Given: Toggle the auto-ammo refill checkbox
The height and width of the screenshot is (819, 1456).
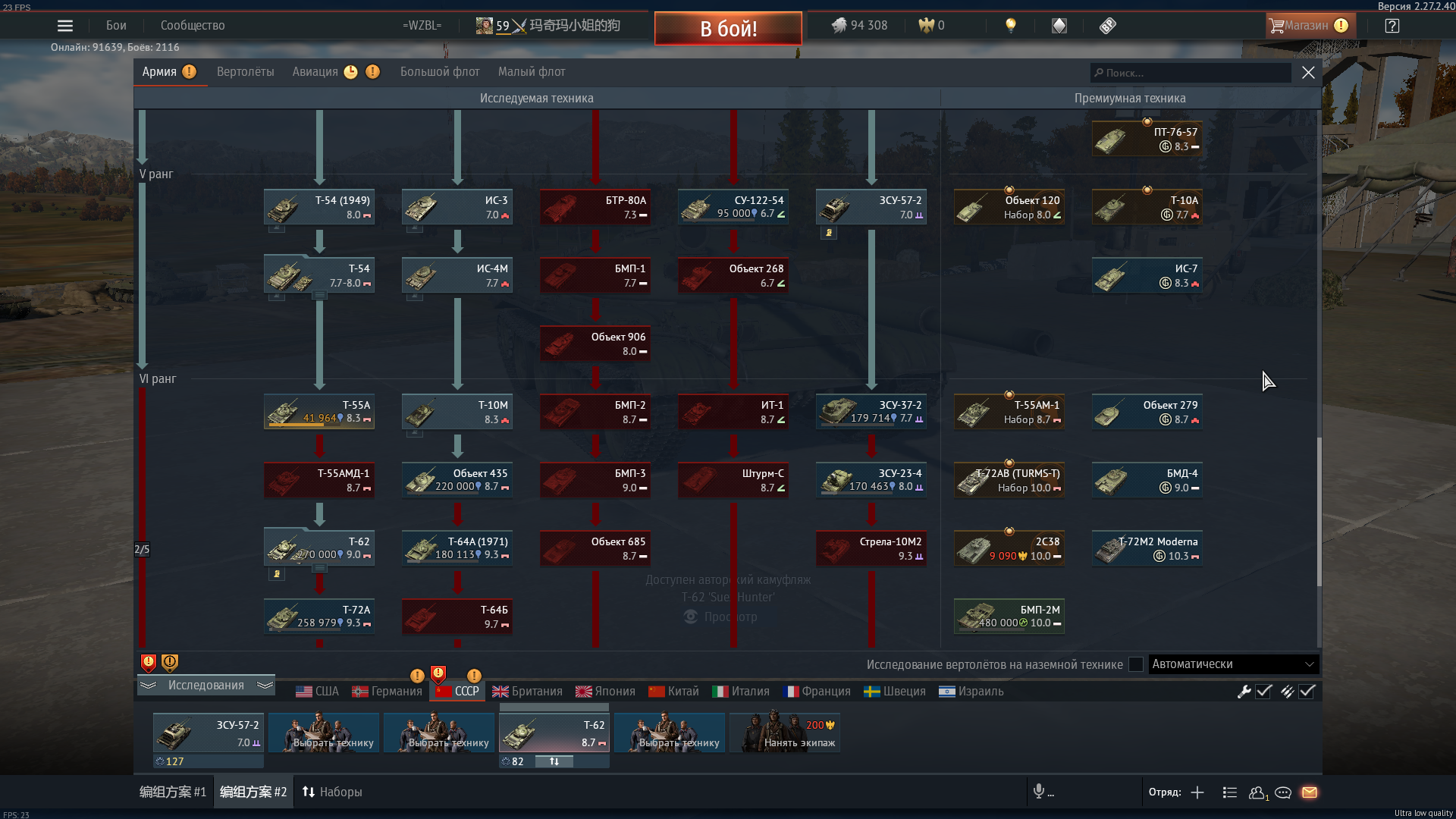Looking at the screenshot, I should tap(1307, 692).
